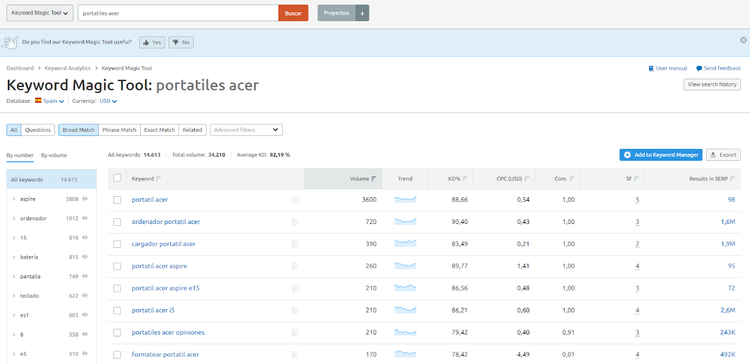Viewport: 750px width, 364px height.
Task: Open the User manual link
Action: (x=668, y=68)
